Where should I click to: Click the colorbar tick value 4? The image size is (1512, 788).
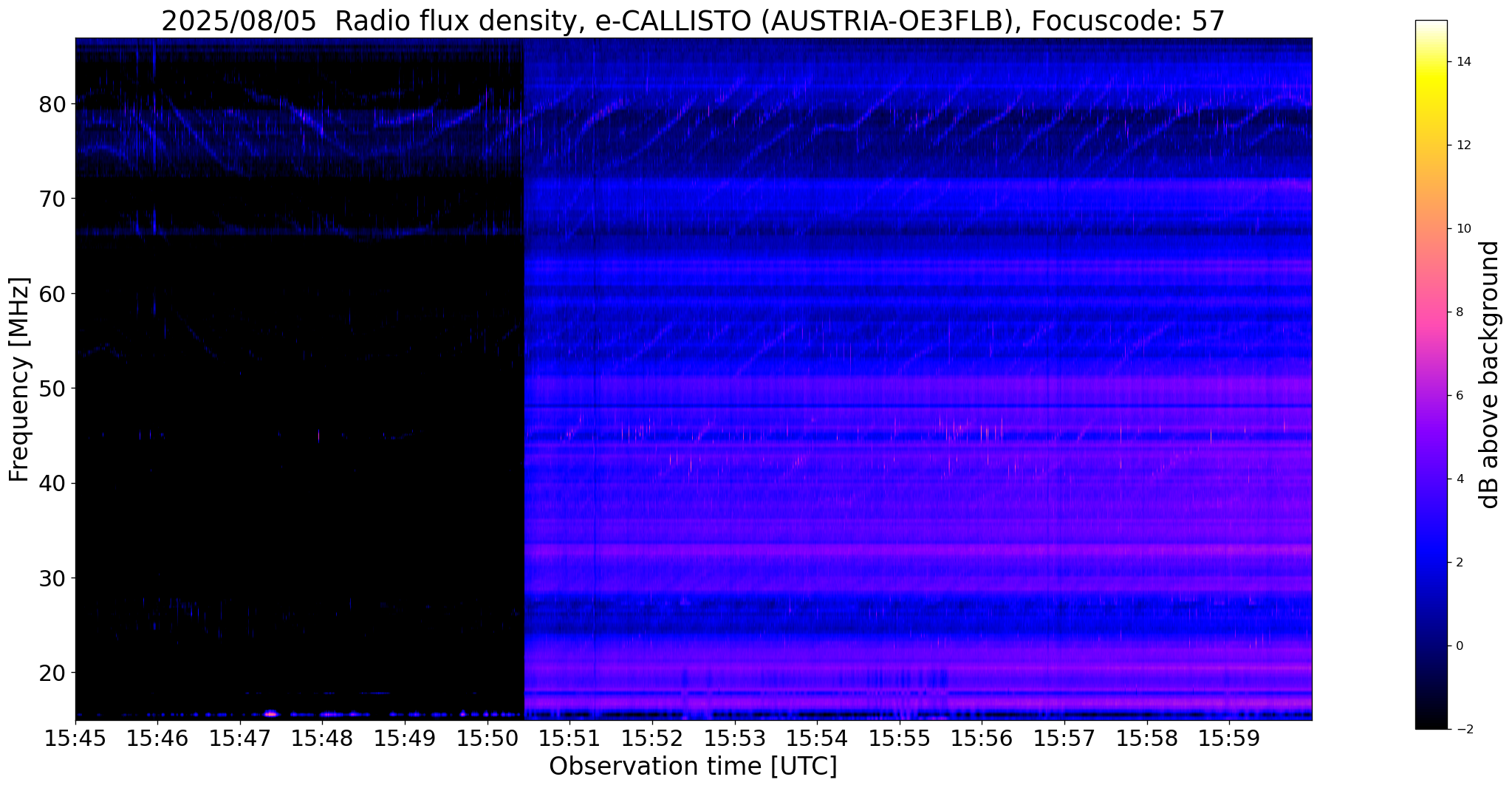click(x=1460, y=479)
